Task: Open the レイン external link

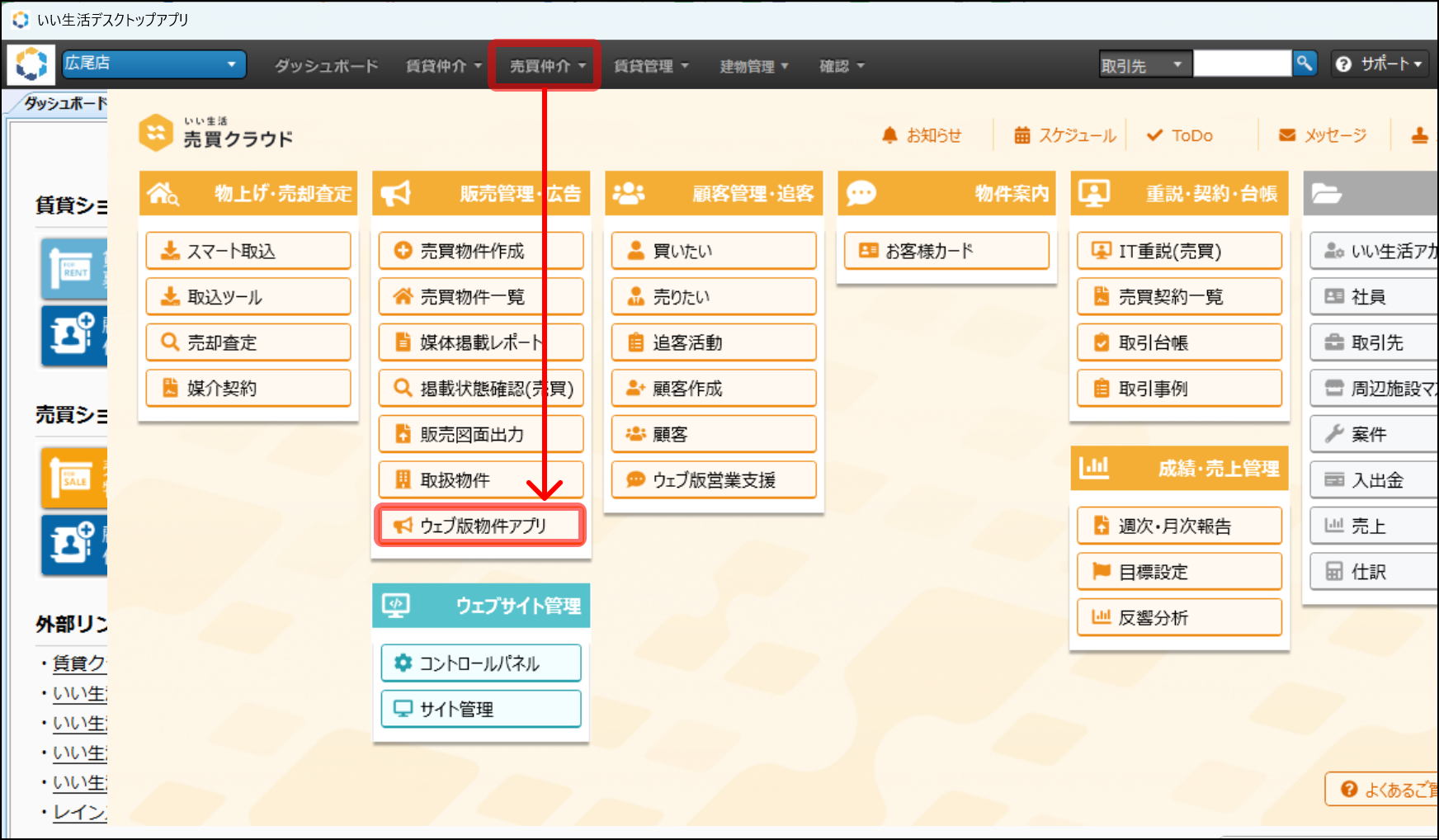Action: pyautogui.click(x=80, y=812)
